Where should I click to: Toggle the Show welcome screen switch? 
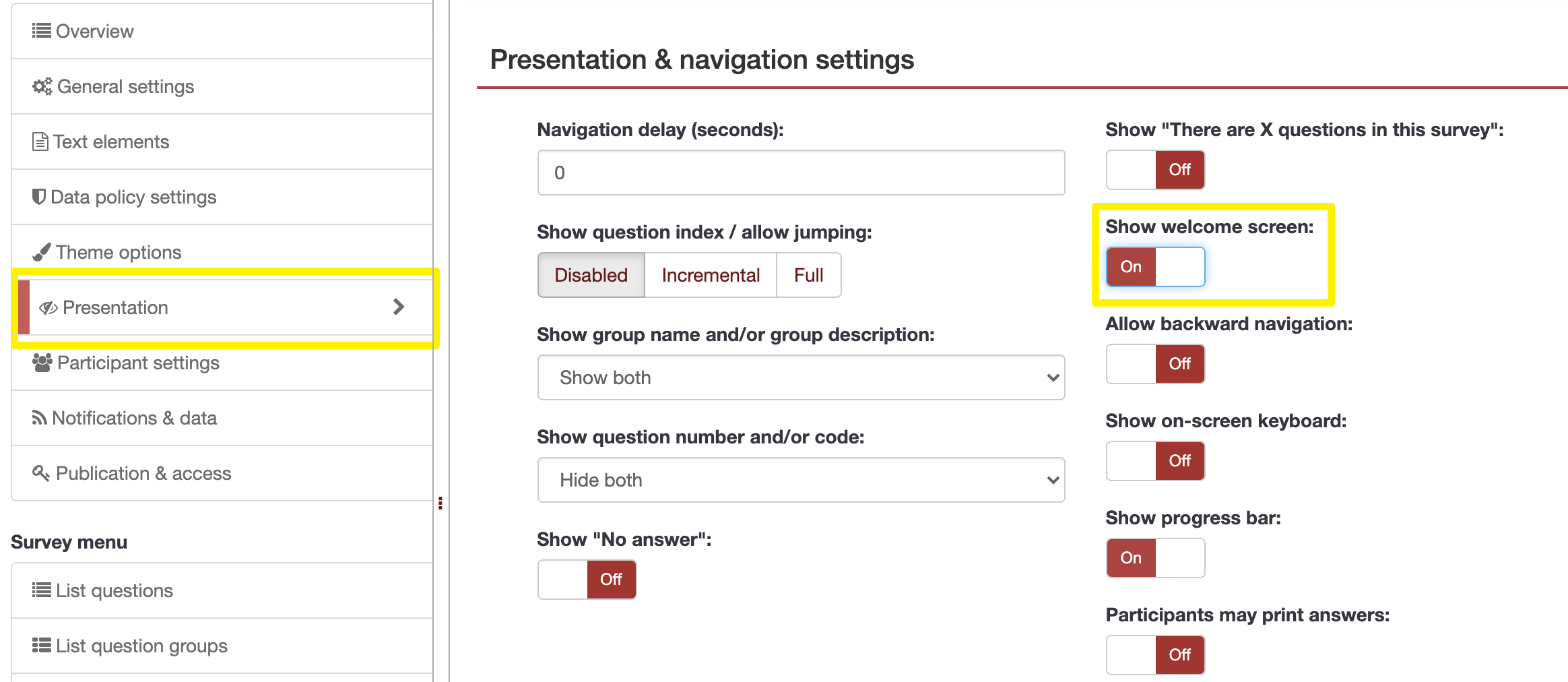click(1155, 267)
